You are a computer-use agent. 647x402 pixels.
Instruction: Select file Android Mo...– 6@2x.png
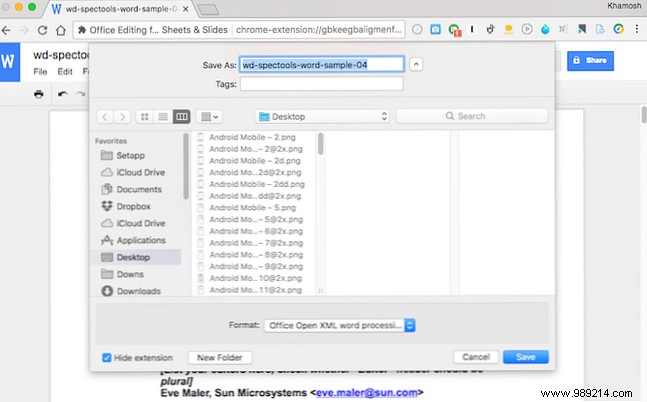pos(256,231)
